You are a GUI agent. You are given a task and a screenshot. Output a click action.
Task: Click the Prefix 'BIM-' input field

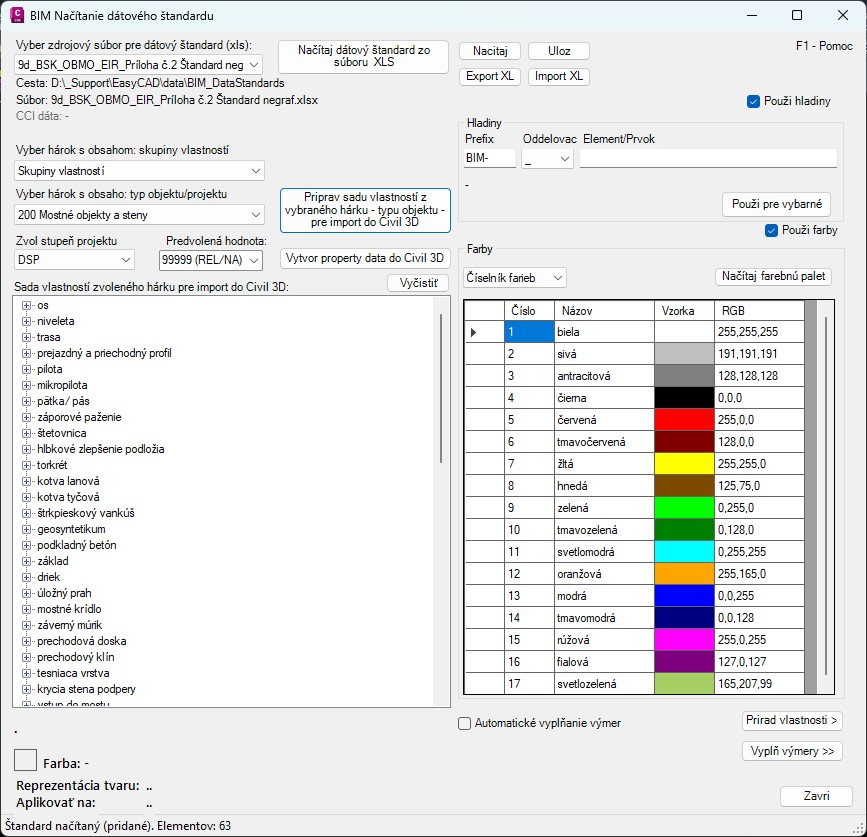(x=490, y=158)
